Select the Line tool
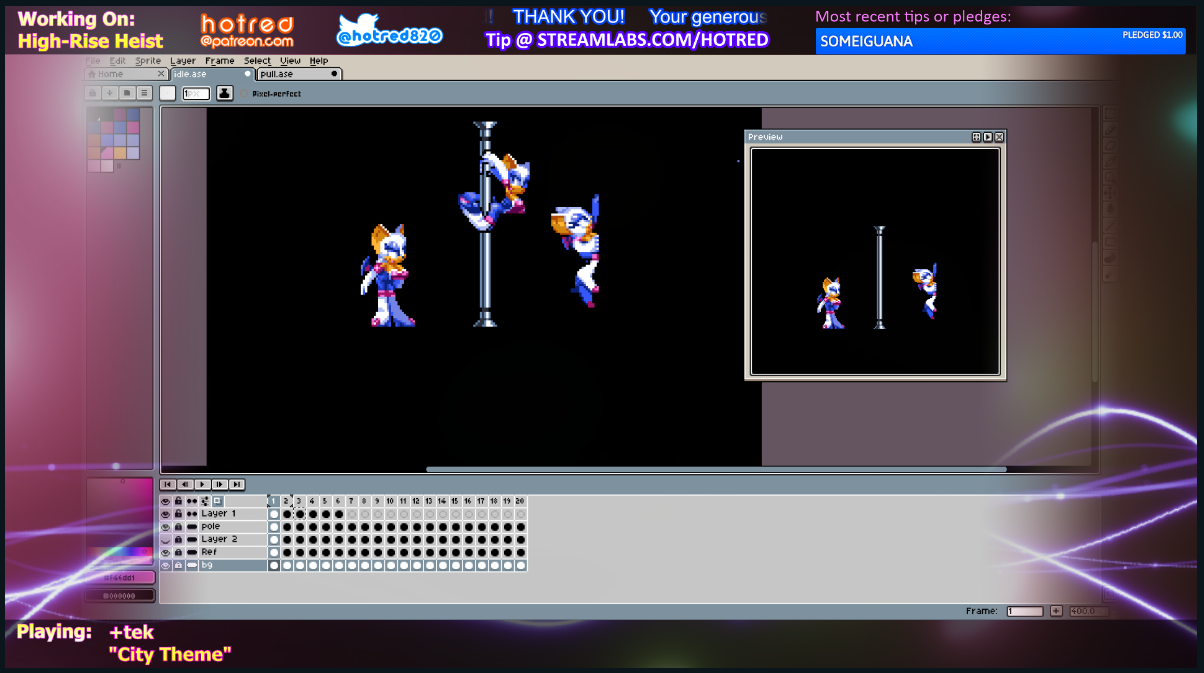This screenshot has height=673, width=1204. click(1110, 225)
